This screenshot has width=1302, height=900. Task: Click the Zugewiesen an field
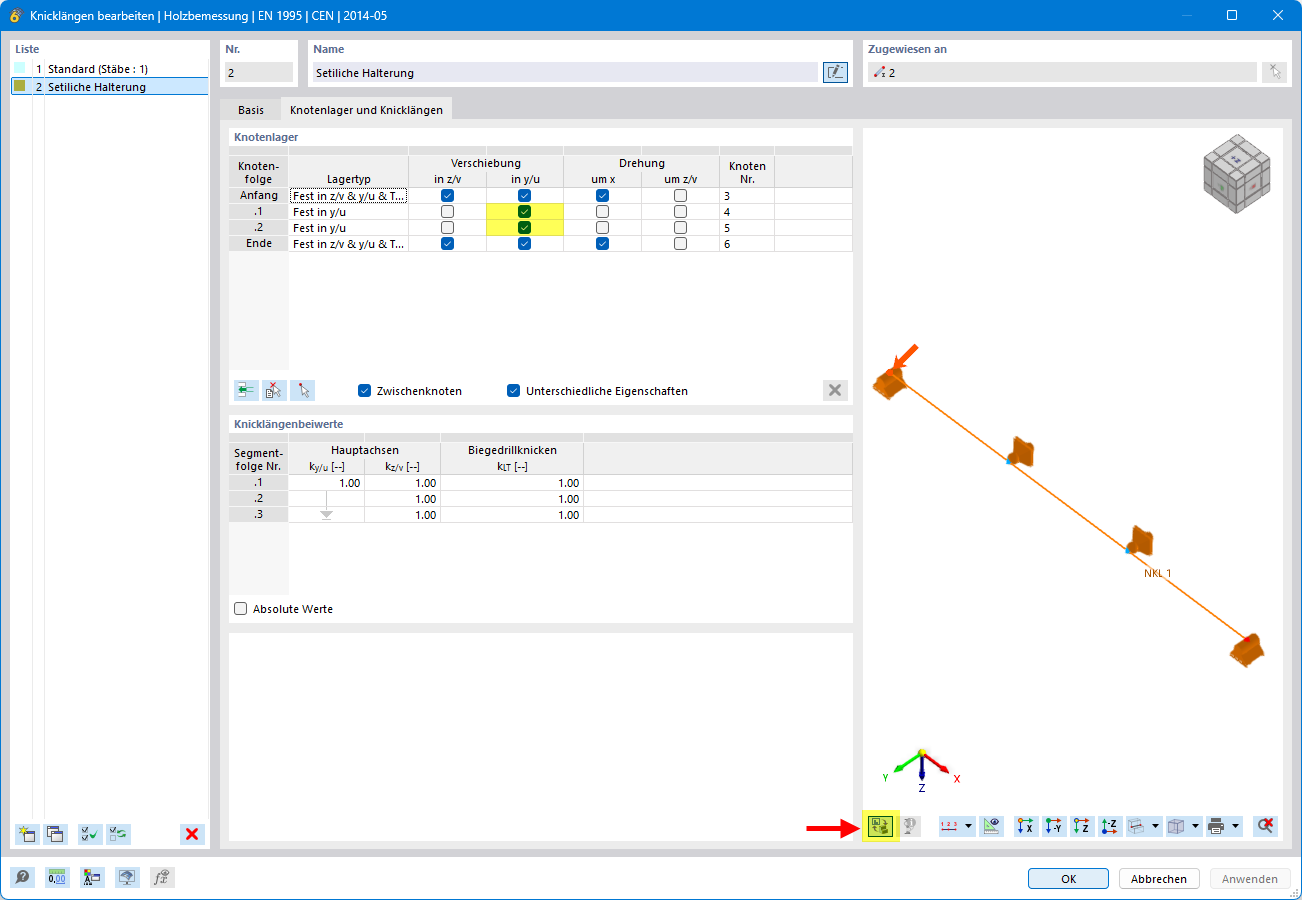1062,72
